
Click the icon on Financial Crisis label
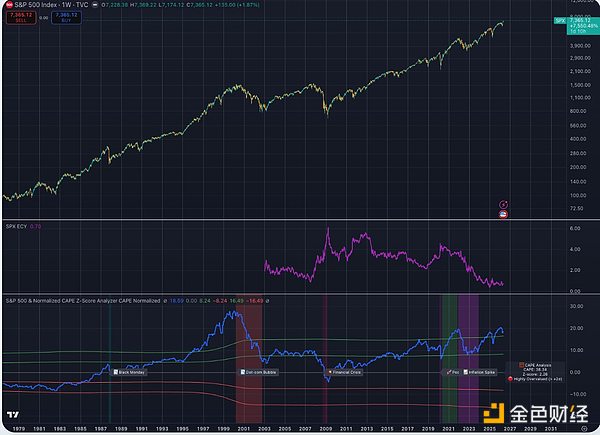[329, 372]
